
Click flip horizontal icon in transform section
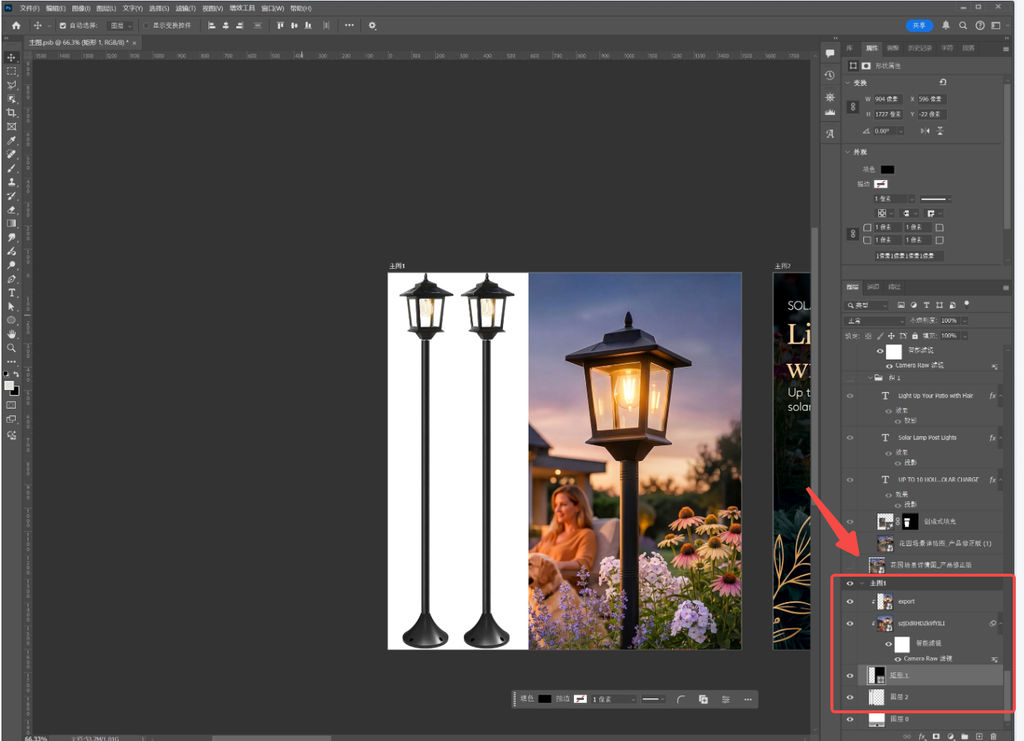point(925,131)
